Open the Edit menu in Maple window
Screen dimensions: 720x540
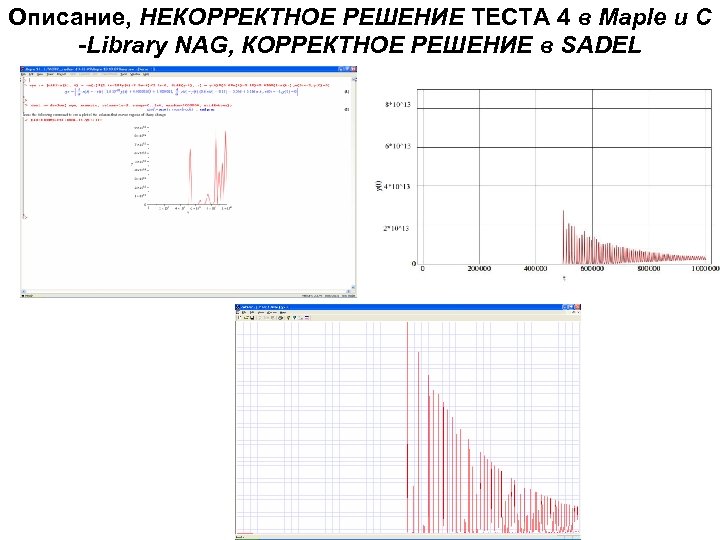[x=31, y=74]
